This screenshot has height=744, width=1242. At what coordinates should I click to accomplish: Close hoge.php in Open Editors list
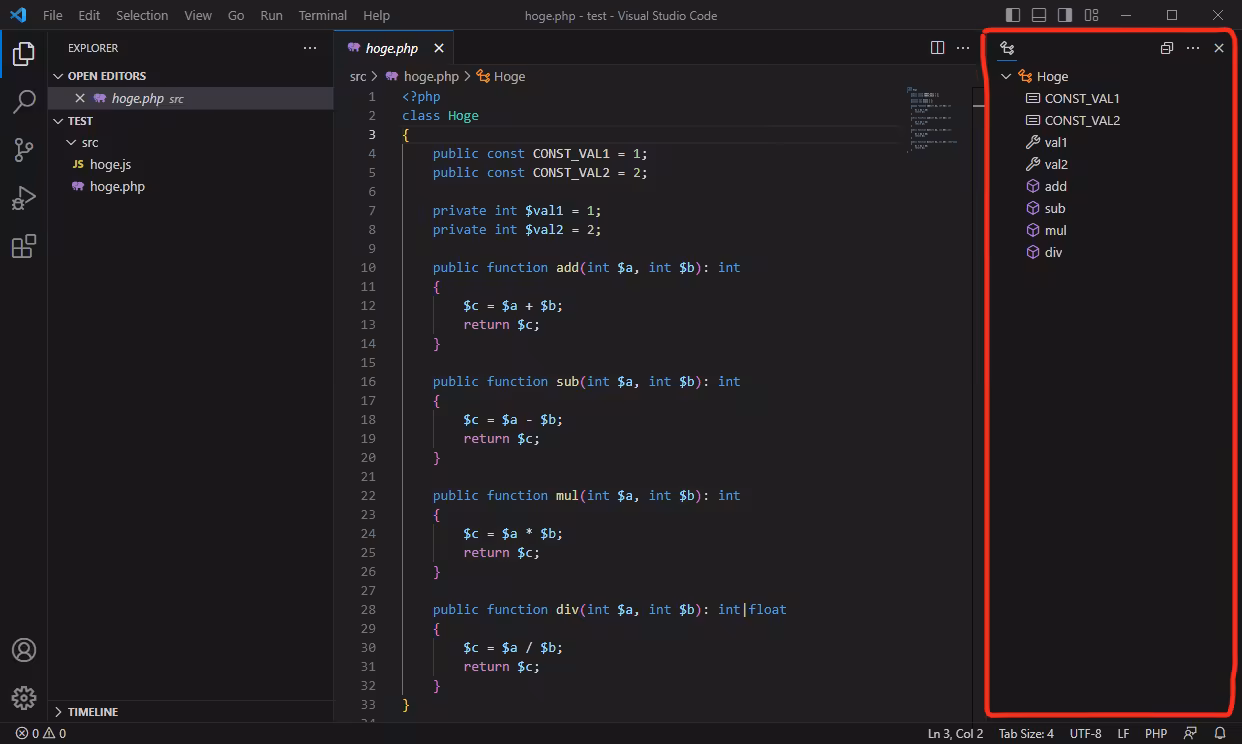point(80,98)
